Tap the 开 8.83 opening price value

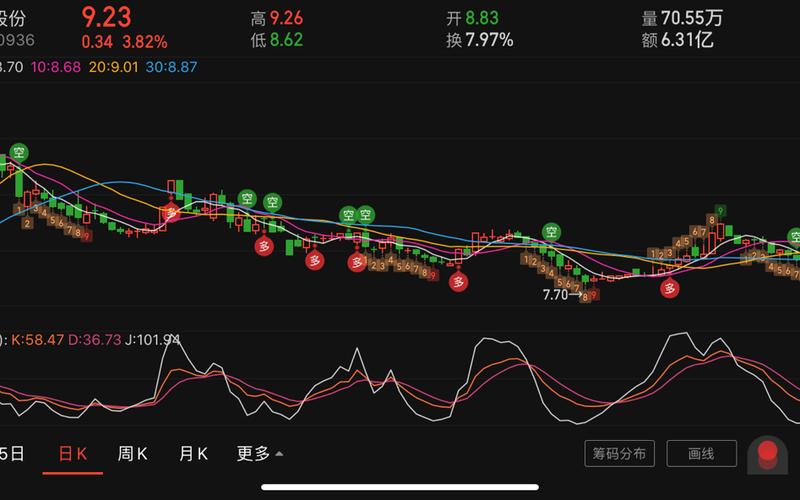pos(472,18)
